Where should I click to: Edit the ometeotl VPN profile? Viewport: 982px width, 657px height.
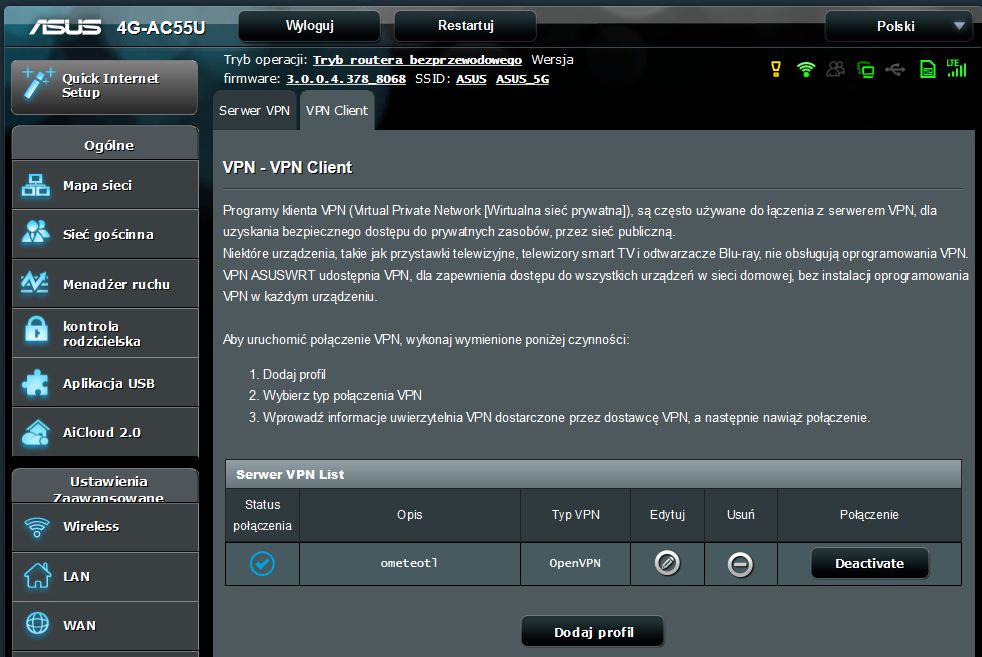(667, 563)
